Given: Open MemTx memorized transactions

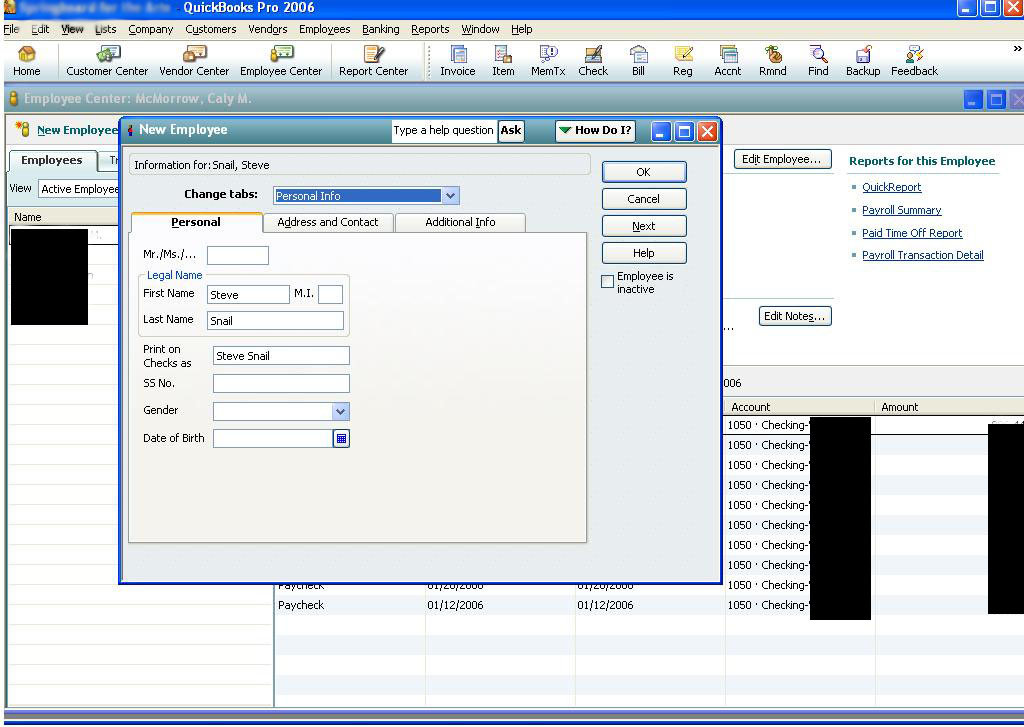Looking at the screenshot, I should pyautogui.click(x=548, y=61).
